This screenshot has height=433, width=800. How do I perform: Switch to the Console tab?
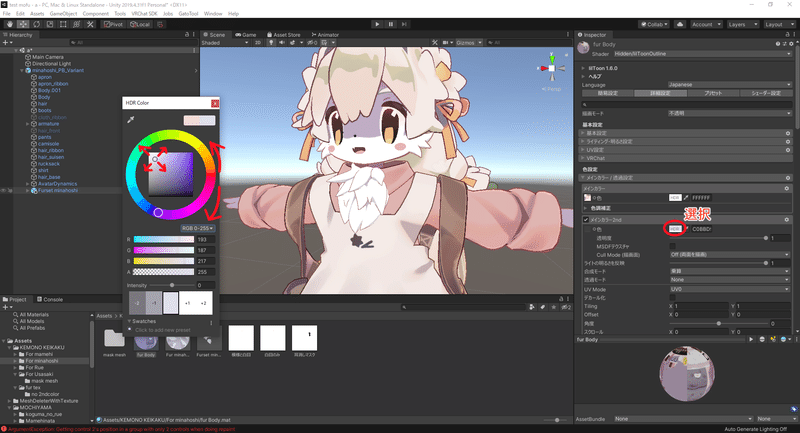tap(50, 299)
